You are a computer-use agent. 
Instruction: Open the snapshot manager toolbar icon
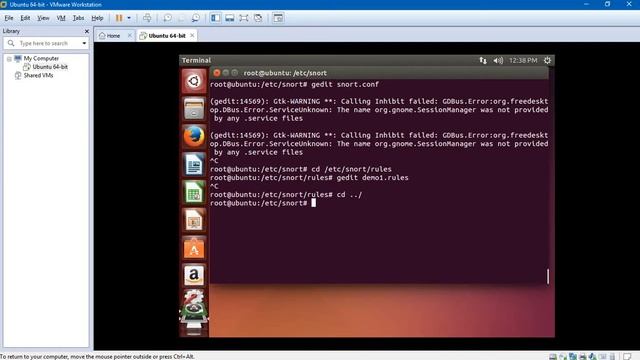(196, 18)
